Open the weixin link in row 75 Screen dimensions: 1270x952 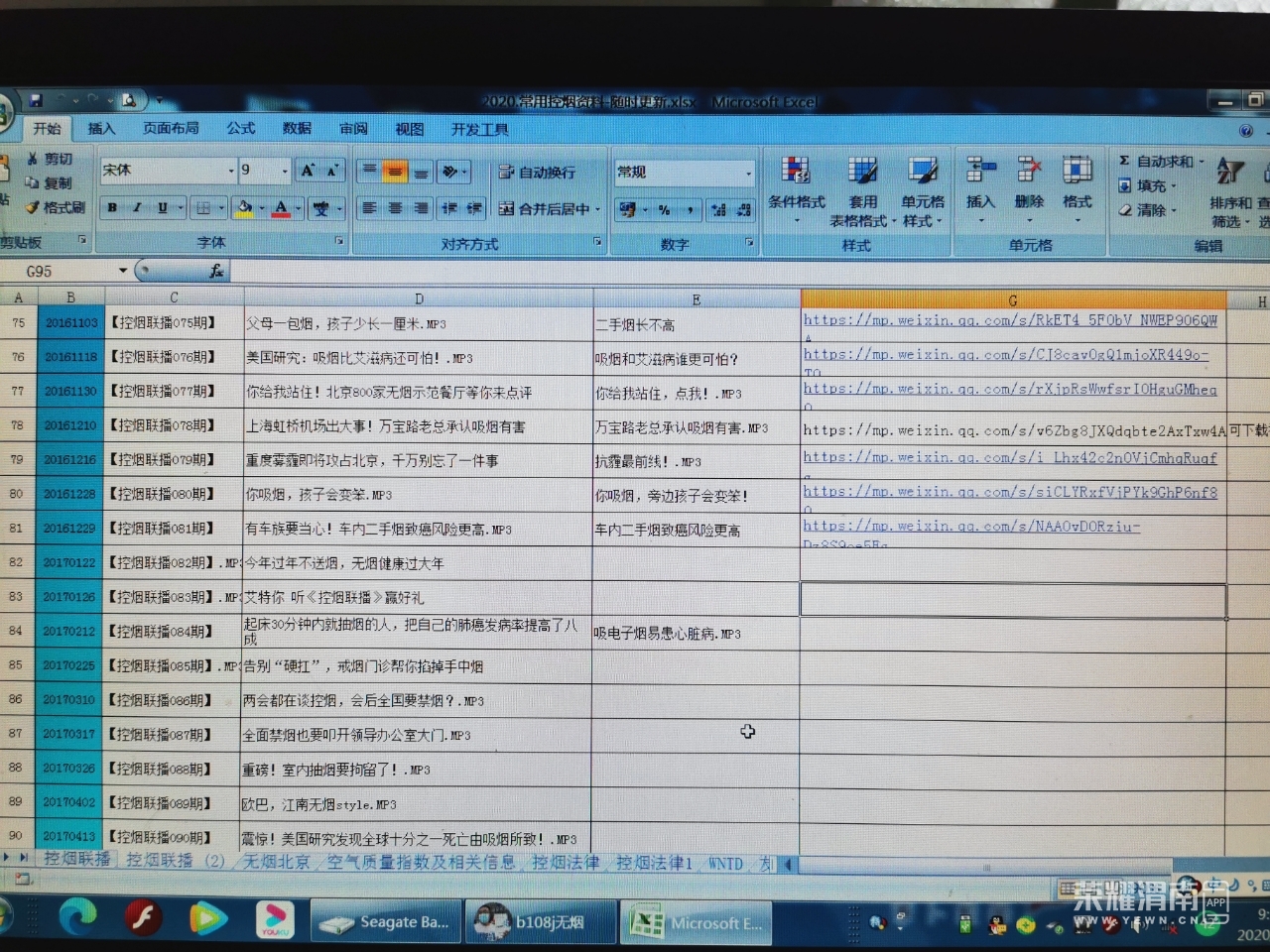[x=1009, y=320]
